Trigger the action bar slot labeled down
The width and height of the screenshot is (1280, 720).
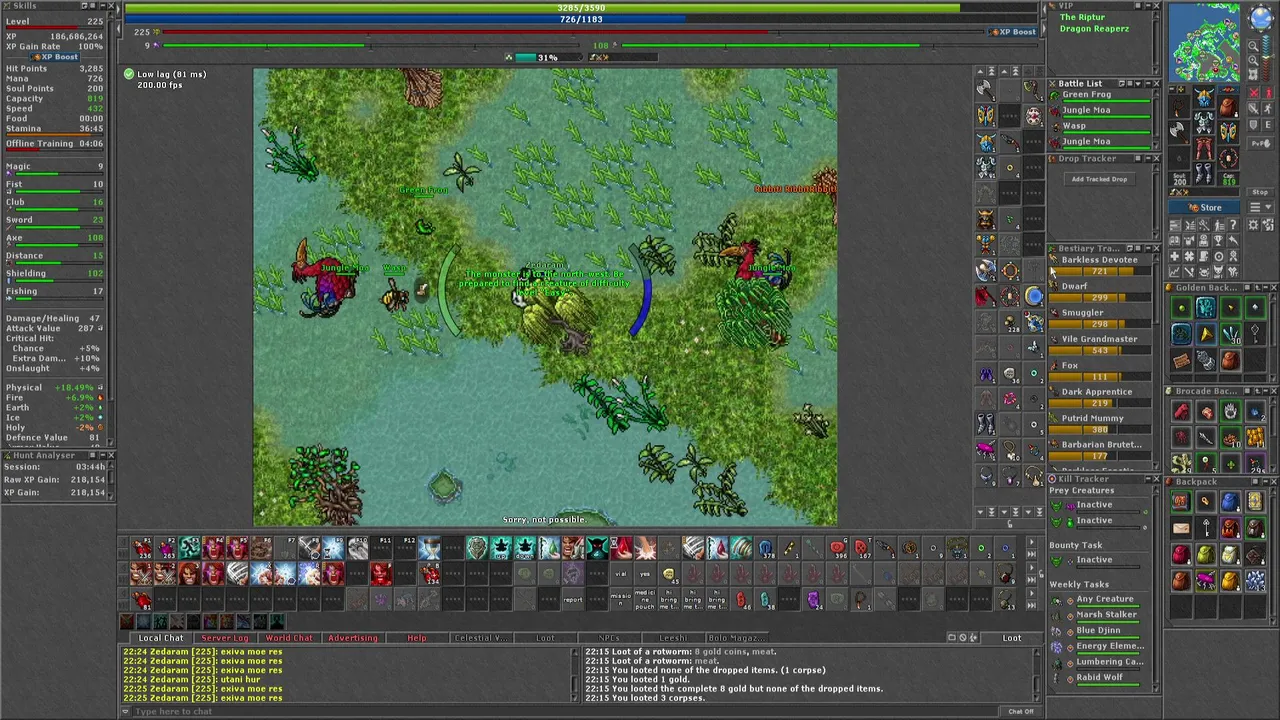[525, 546]
